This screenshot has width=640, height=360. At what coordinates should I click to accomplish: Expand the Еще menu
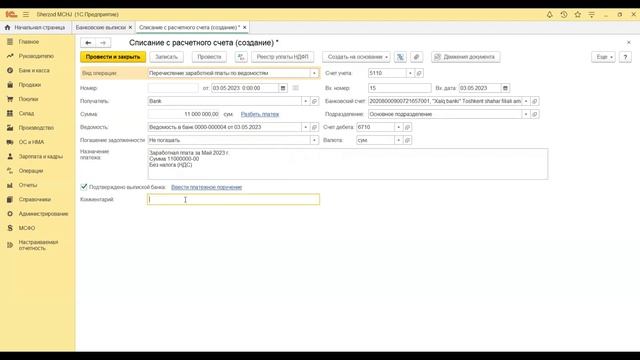[x=603, y=57]
